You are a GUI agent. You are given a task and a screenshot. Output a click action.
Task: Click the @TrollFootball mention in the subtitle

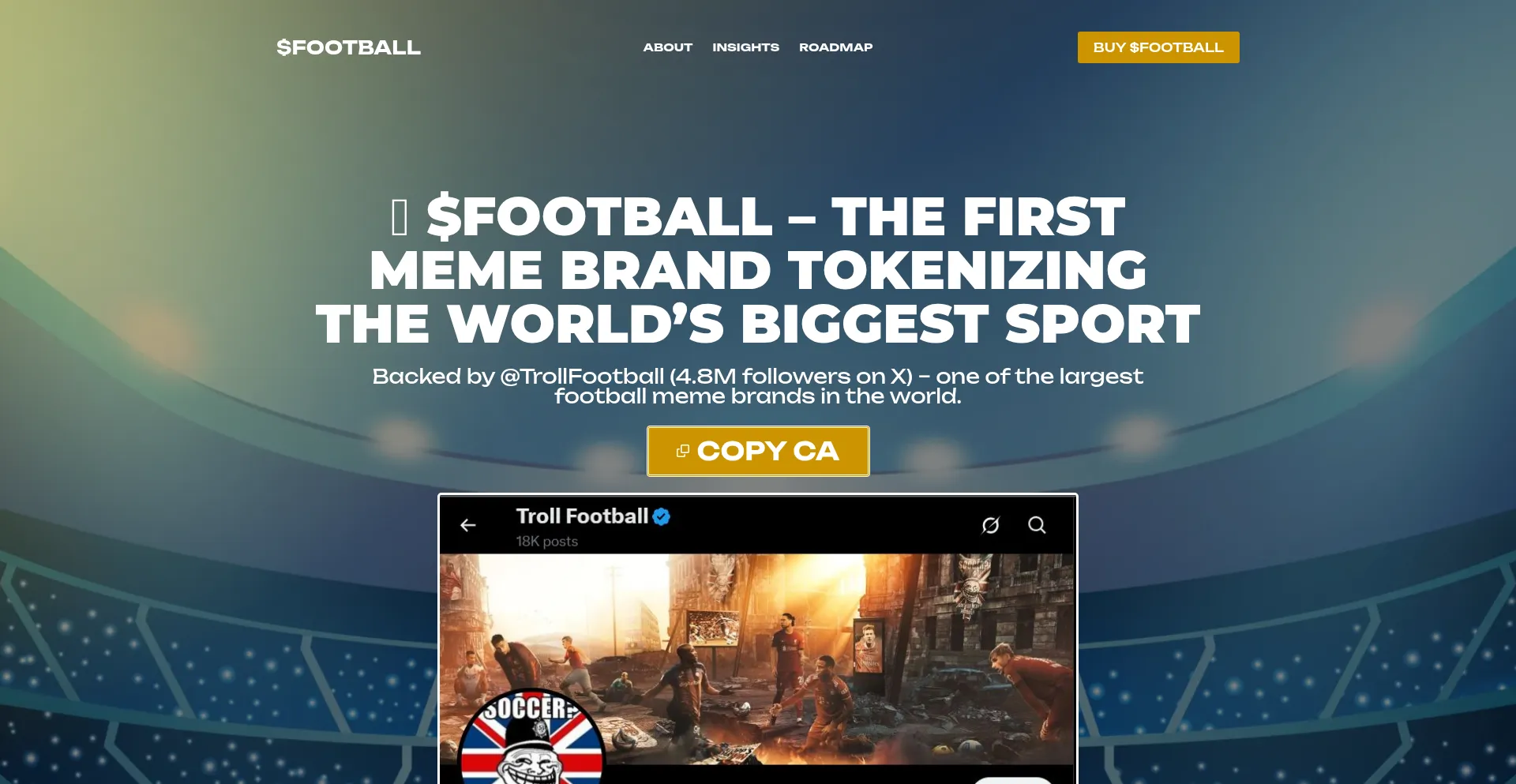coord(582,377)
